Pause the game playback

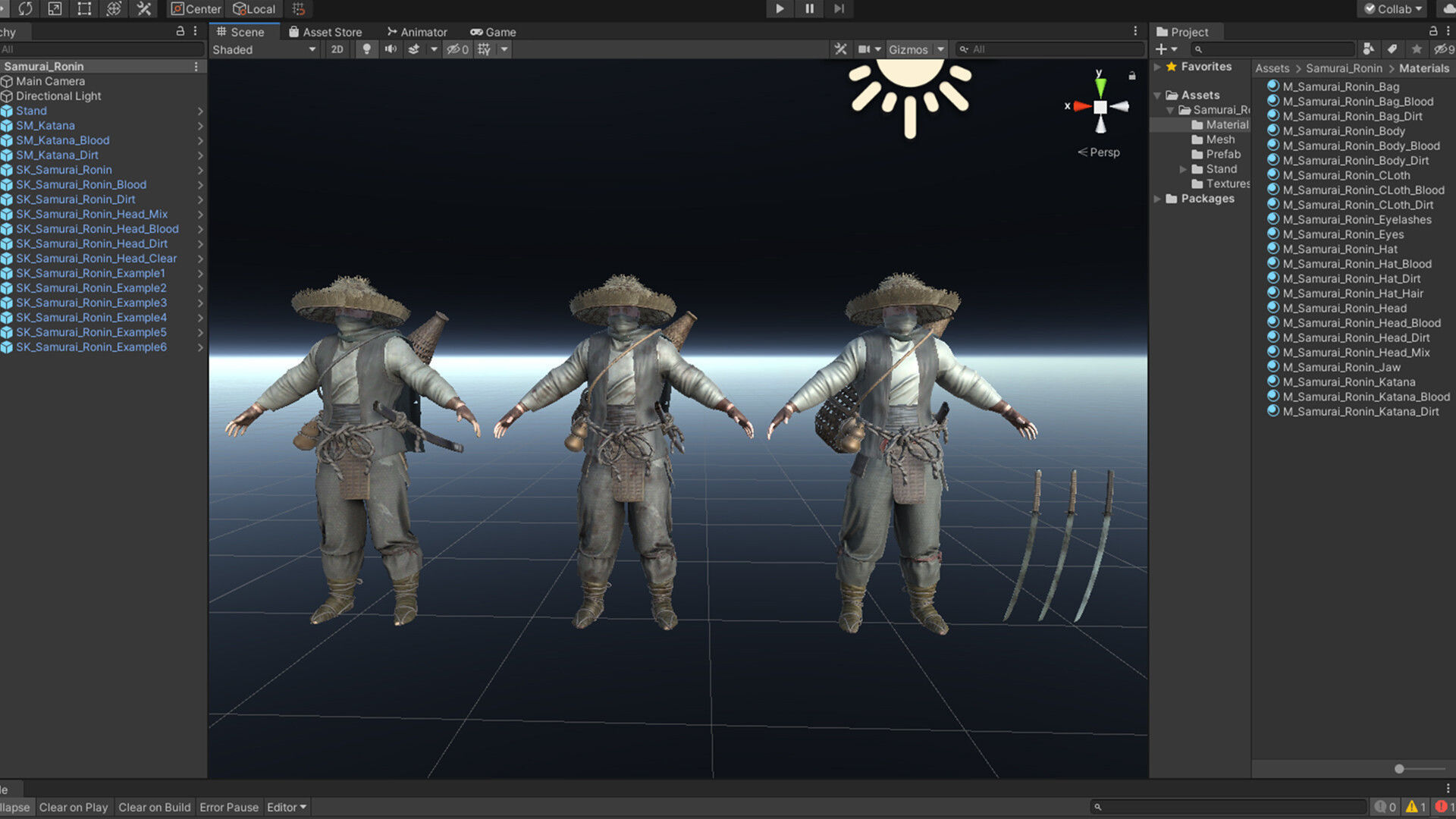[809, 8]
